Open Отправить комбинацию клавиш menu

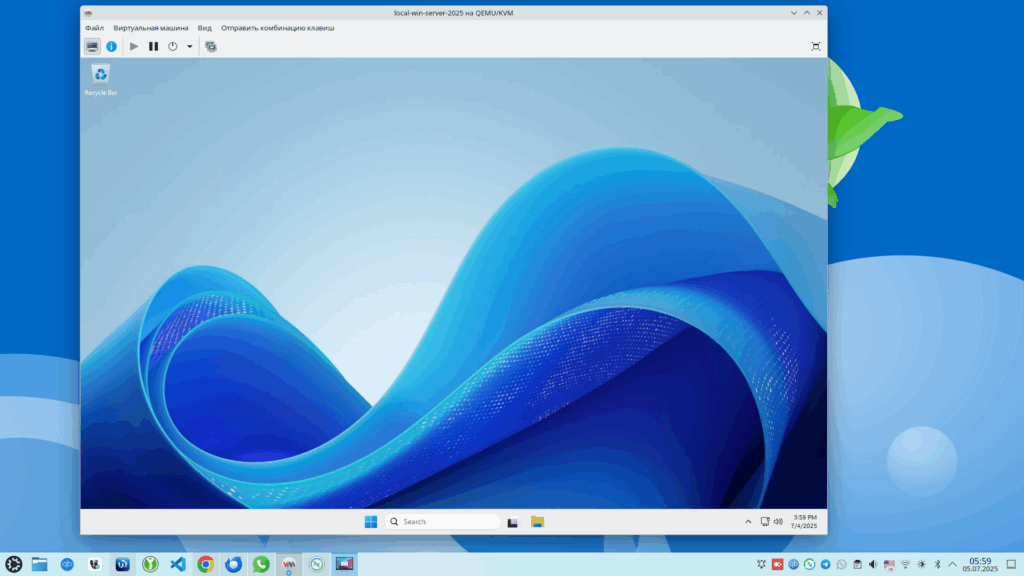277,28
